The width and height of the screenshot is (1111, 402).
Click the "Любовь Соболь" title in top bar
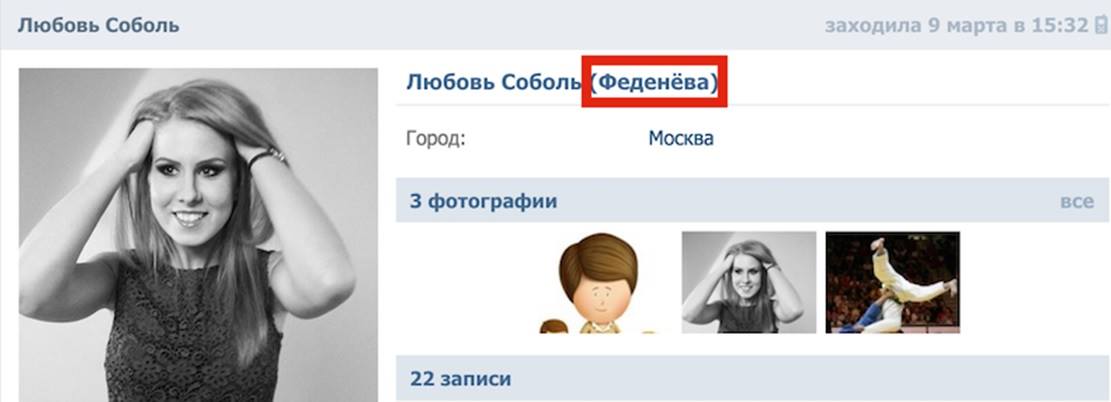point(98,26)
